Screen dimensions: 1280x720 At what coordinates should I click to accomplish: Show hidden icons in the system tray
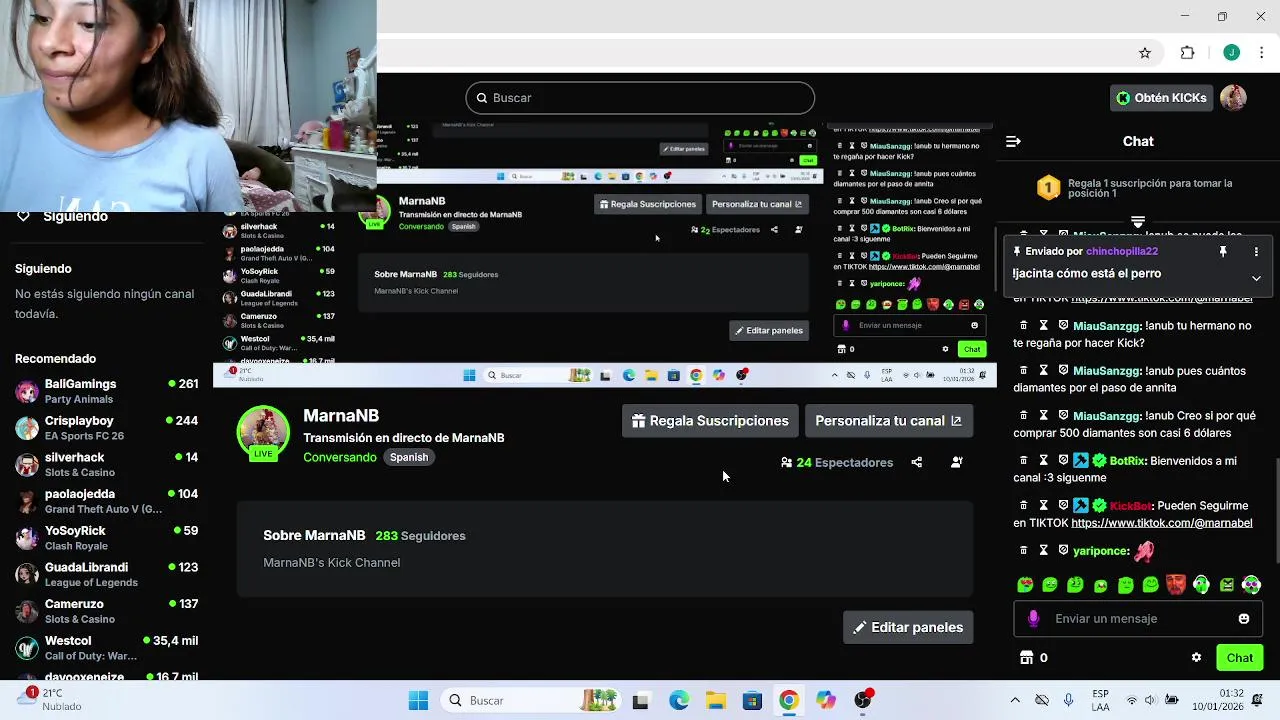coord(1015,701)
